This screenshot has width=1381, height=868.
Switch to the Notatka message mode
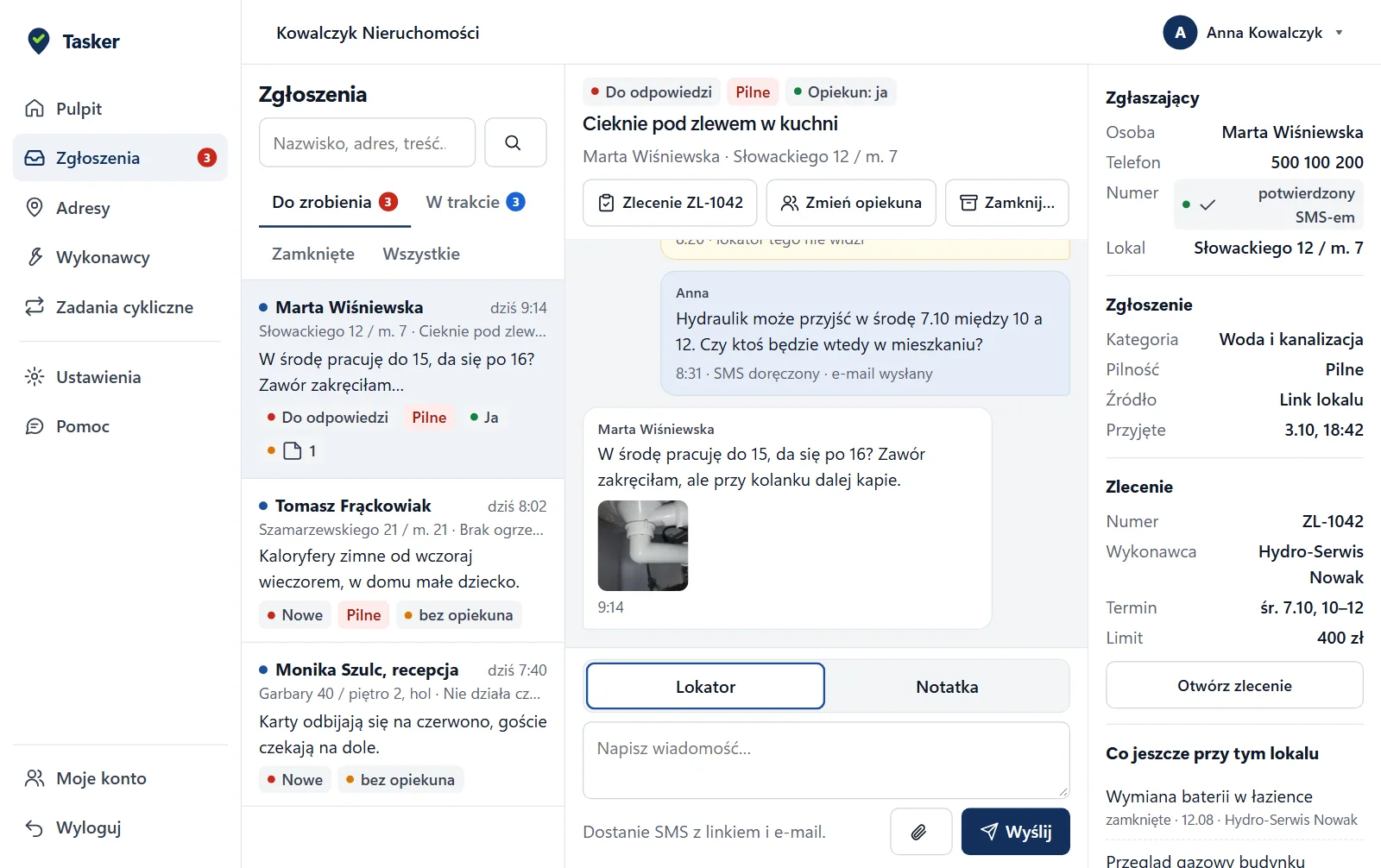pos(947,687)
